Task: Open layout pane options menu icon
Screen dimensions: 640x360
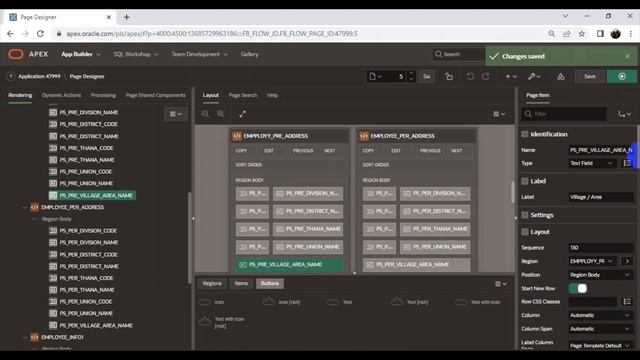Action: pos(499,114)
